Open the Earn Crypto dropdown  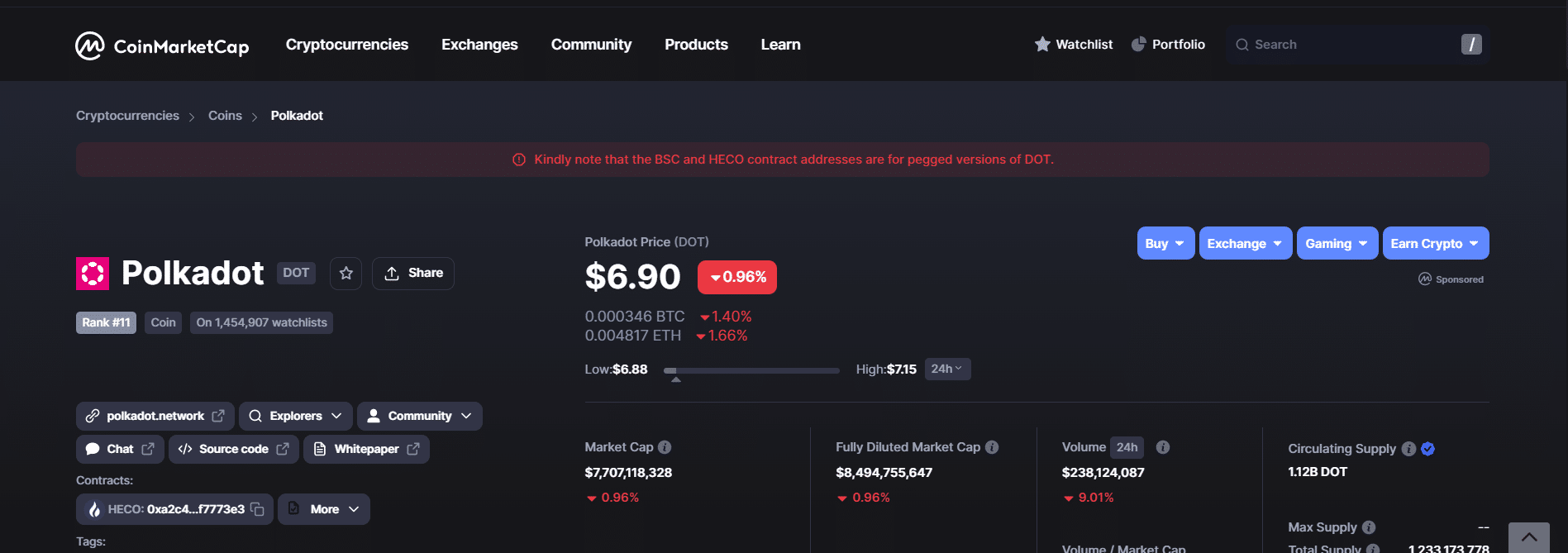pos(1436,243)
